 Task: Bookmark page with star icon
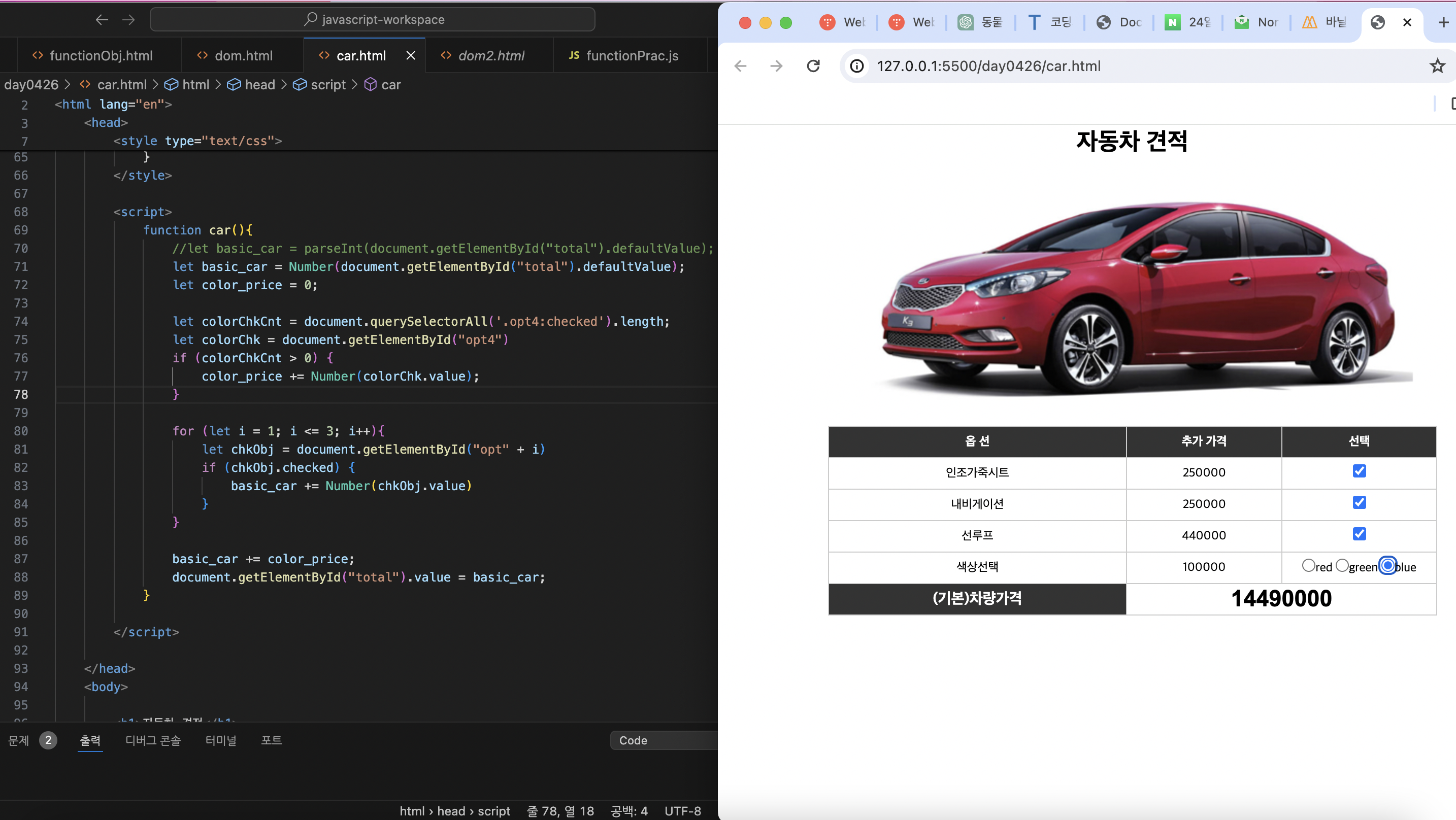(x=1437, y=66)
